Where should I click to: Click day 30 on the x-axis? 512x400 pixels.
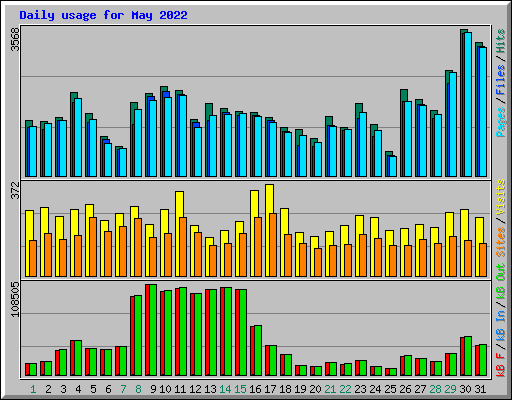click(x=465, y=389)
